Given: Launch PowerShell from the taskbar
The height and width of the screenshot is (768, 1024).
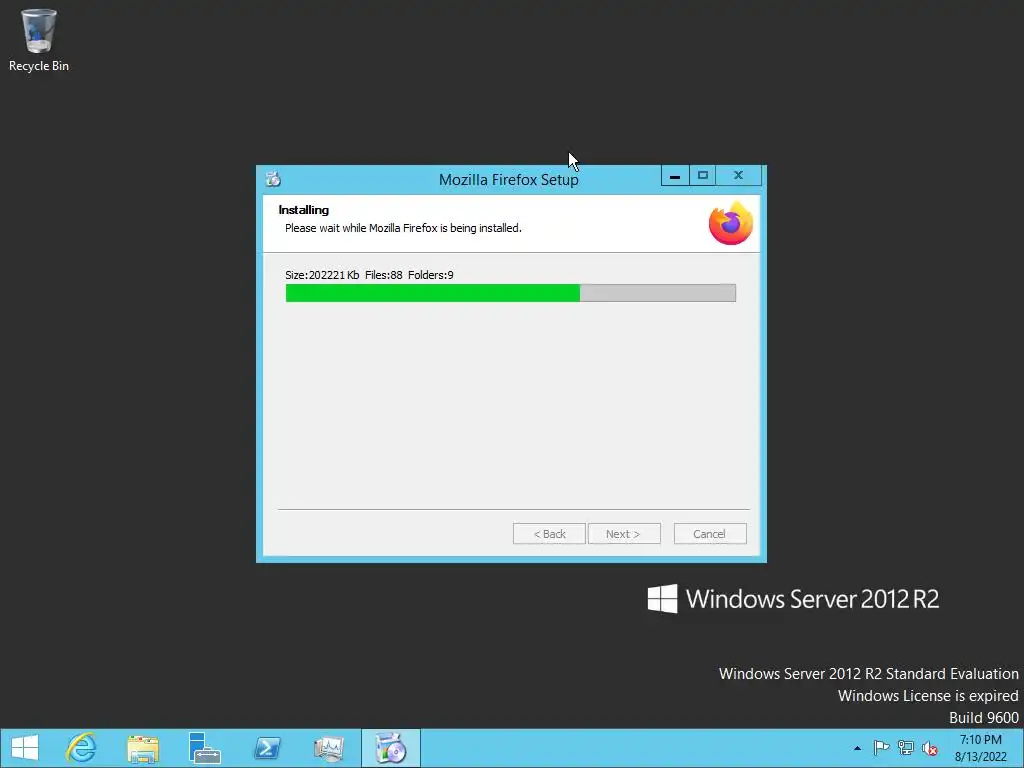Looking at the screenshot, I should (266, 748).
